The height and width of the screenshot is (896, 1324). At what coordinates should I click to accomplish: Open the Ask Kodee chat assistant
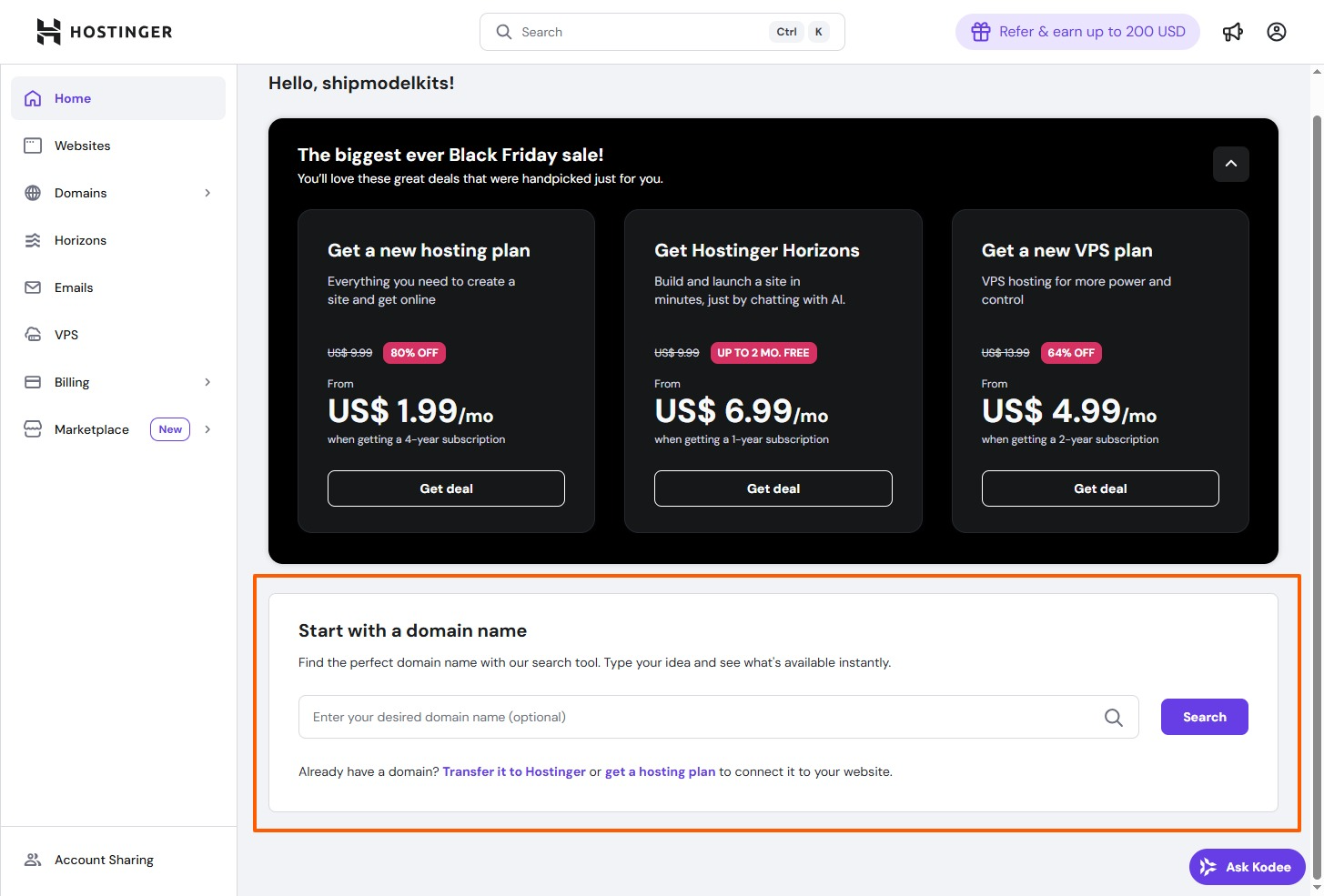click(x=1247, y=867)
